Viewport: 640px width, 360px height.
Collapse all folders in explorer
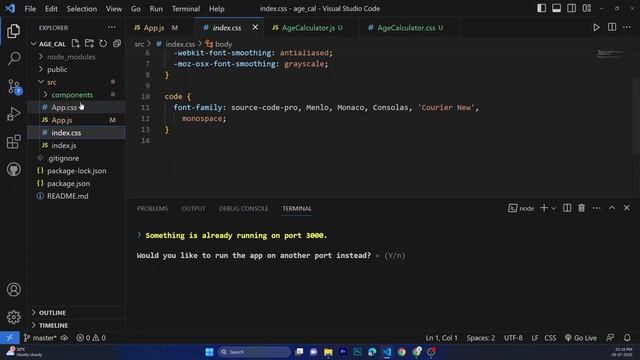coord(117,43)
